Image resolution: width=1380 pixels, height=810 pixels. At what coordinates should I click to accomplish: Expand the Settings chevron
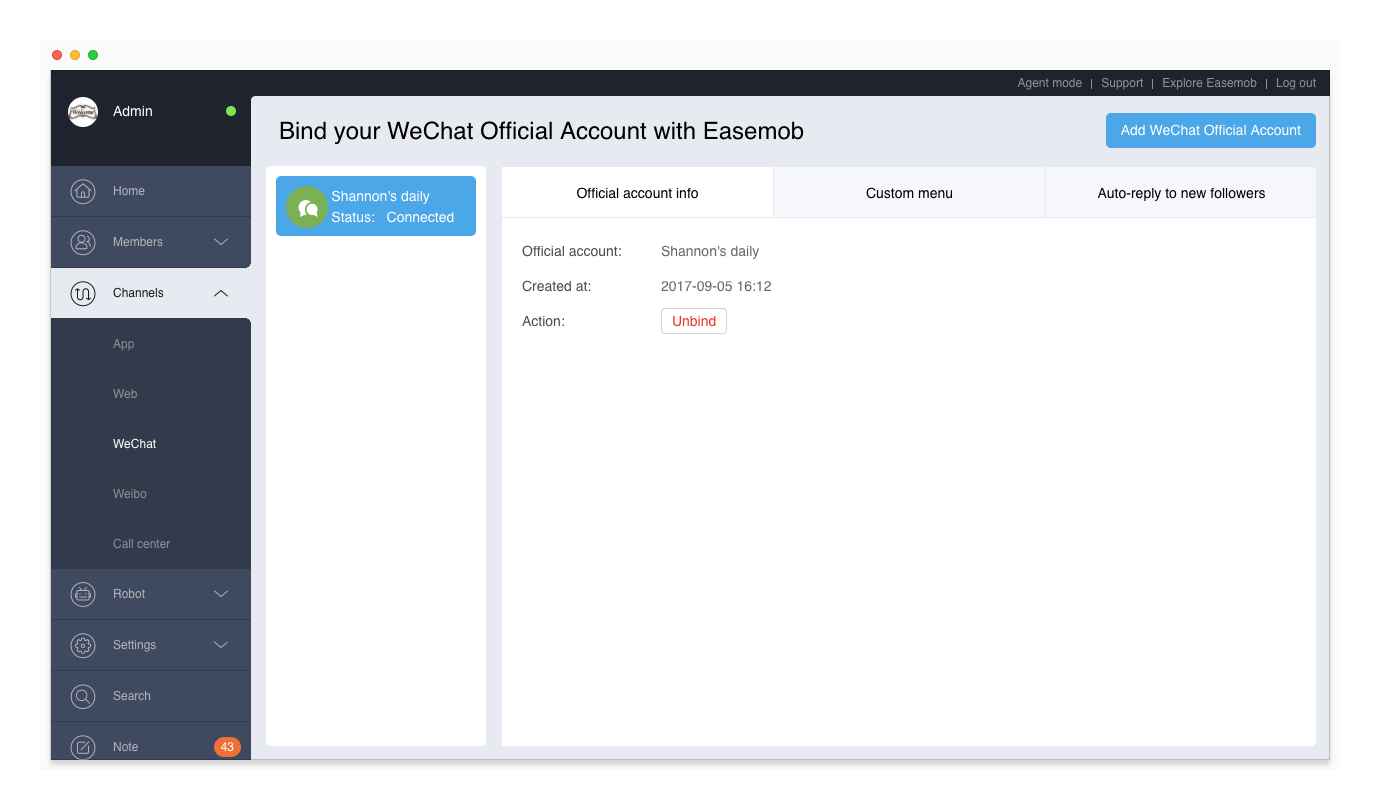pyautogui.click(x=222, y=645)
